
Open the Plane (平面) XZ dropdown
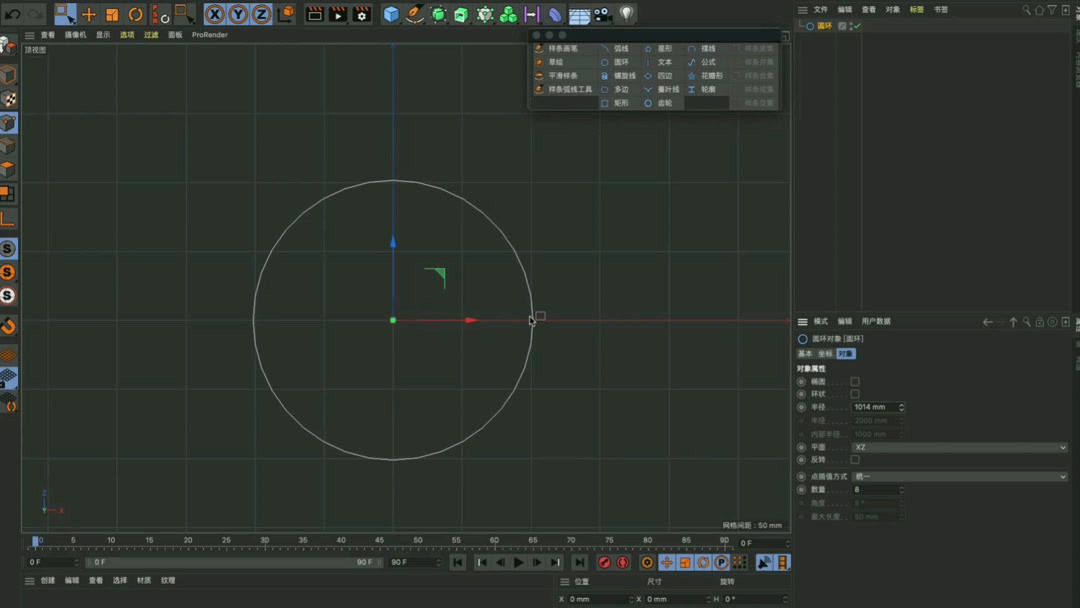pos(953,447)
